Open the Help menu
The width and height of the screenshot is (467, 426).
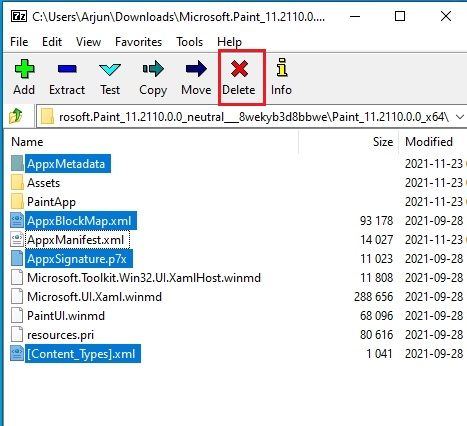click(x=229, y=42)
